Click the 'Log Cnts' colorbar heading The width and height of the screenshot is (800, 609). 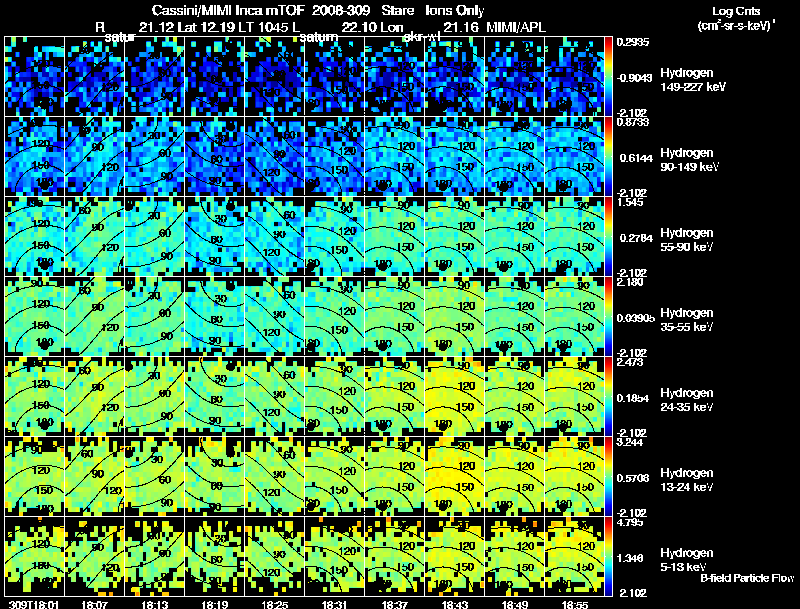736,11
